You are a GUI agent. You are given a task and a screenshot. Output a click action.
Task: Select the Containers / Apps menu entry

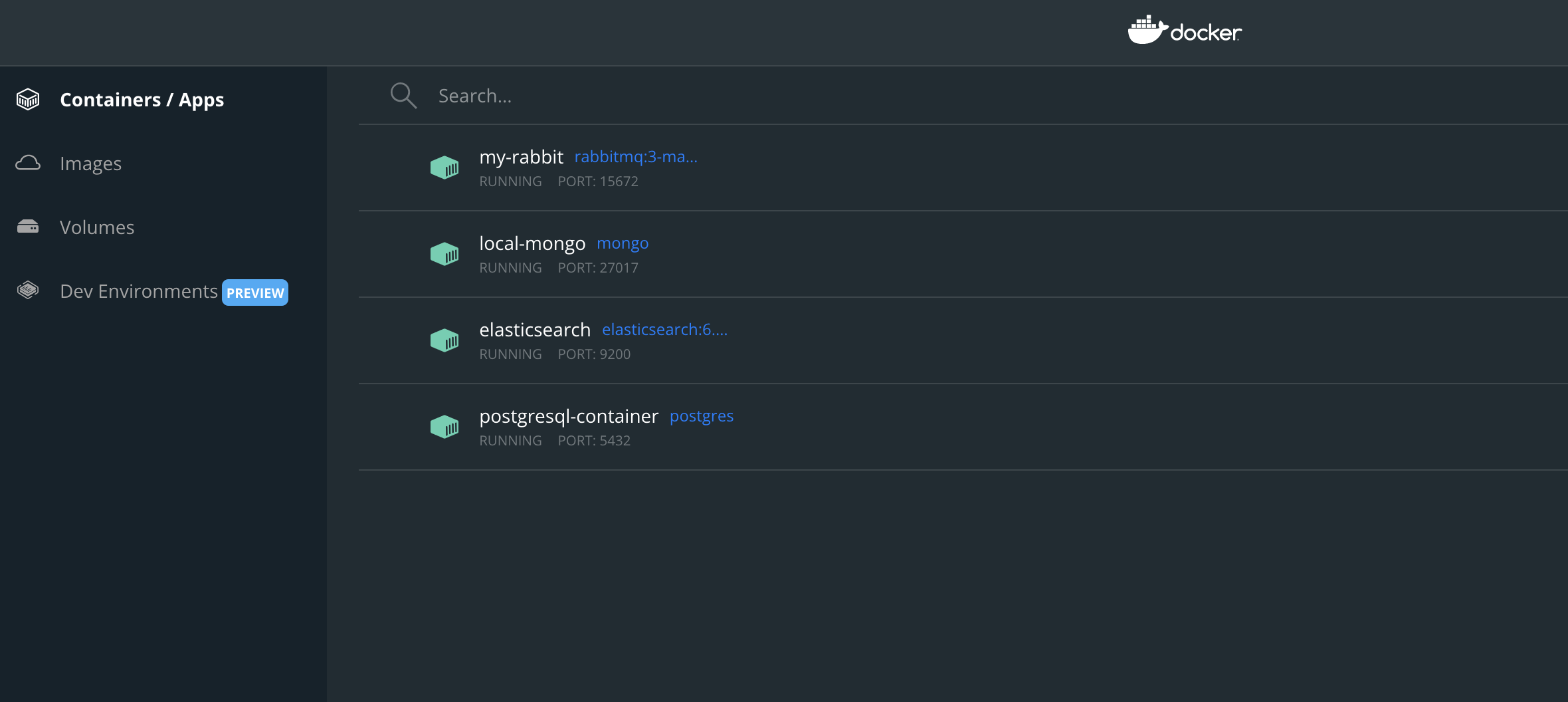(x=142, y=99)
